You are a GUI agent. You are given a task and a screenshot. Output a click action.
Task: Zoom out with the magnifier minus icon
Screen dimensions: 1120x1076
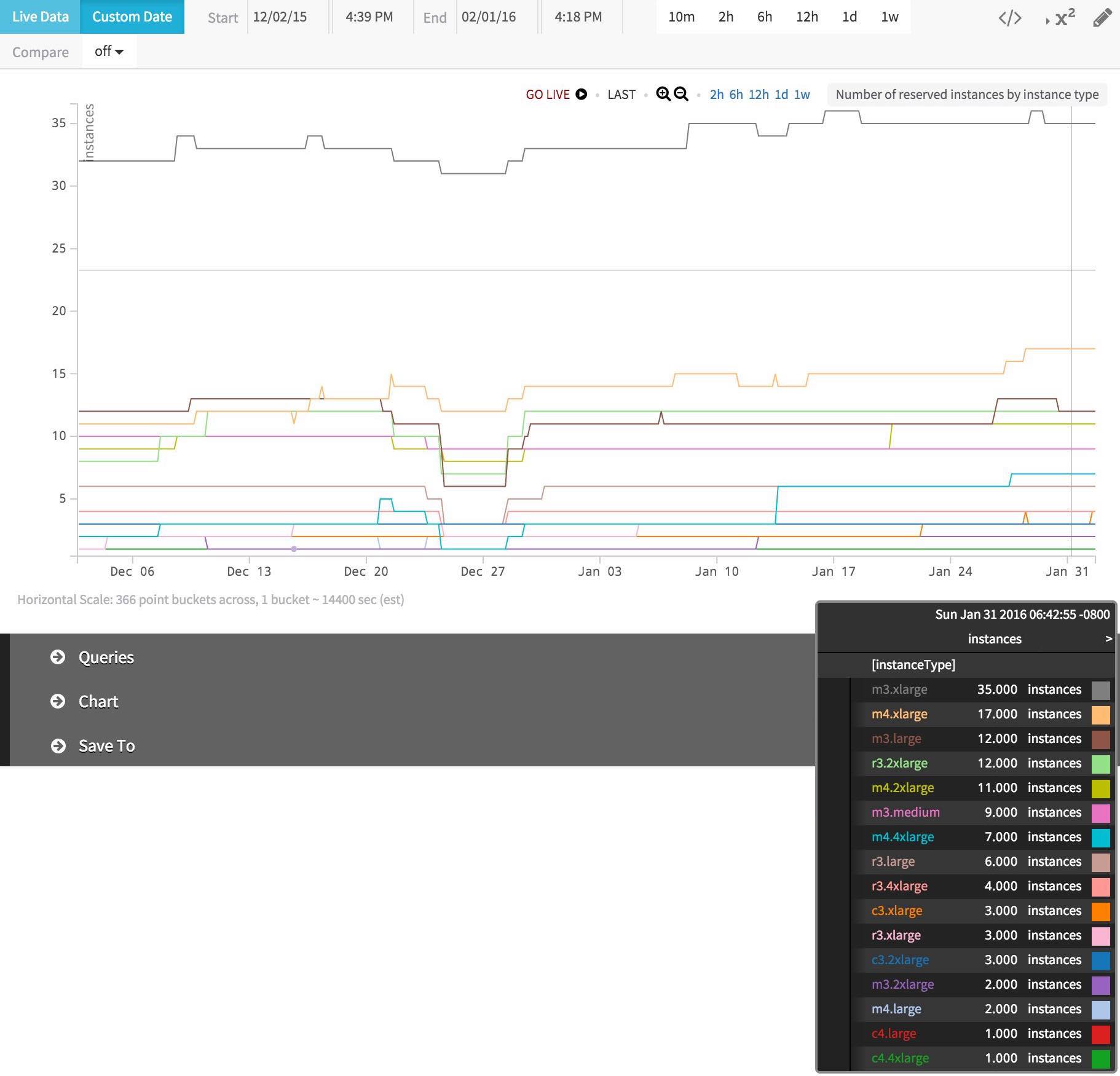[x=681, y=94]
